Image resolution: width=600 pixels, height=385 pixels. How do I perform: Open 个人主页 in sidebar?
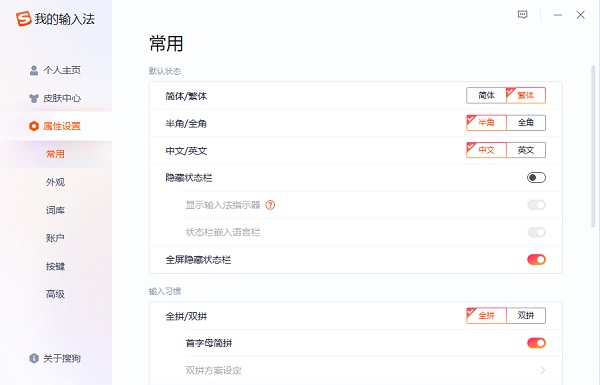[56, 70]
